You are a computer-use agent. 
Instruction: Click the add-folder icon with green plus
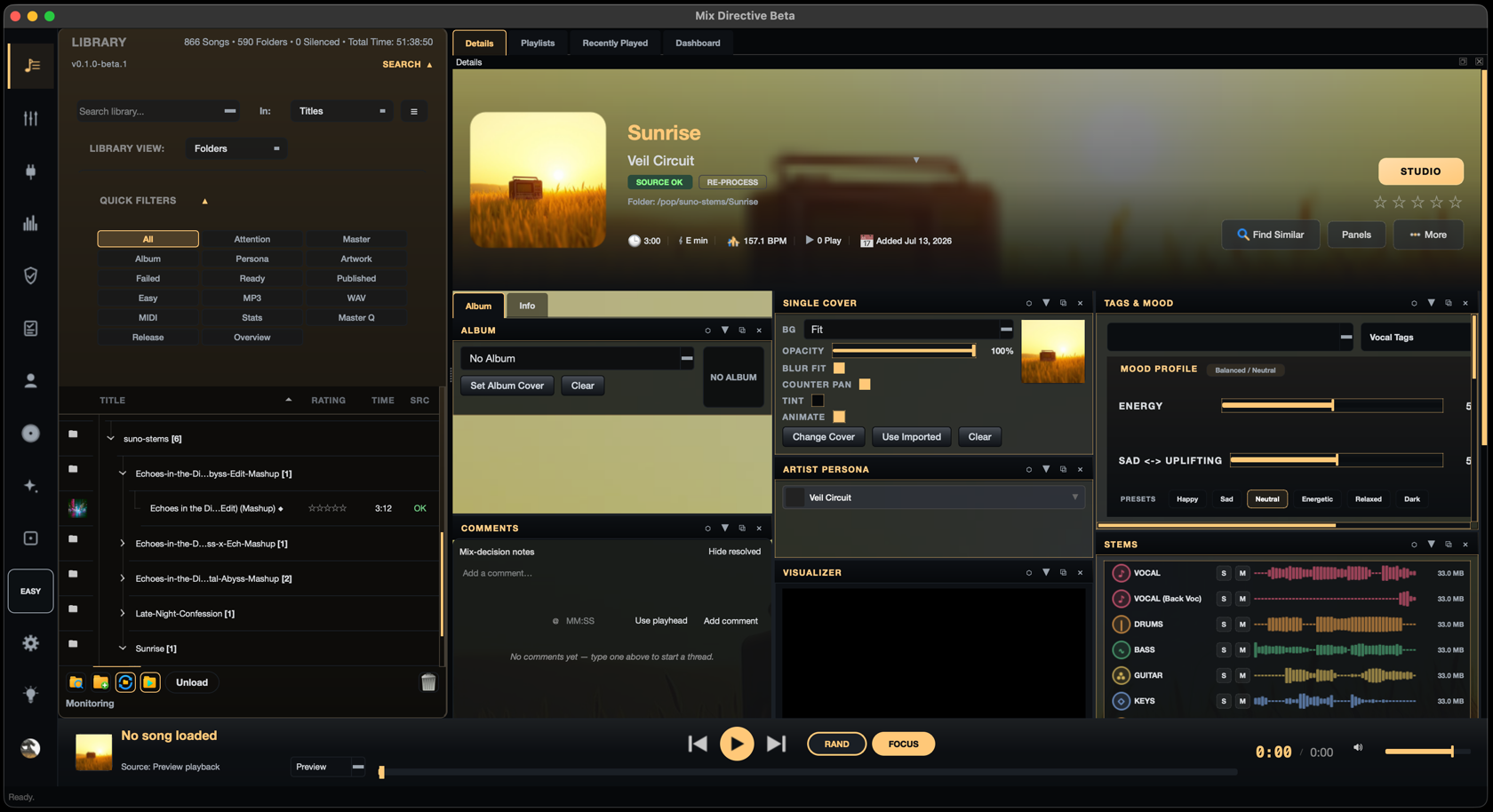tap(100, 682)
